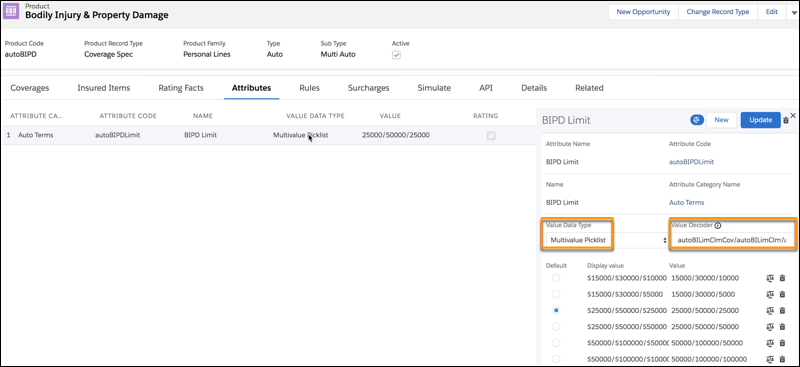This screenshot has height=367, width=800.
Task: Click the 25000/50000/25000 value table cell
Action: tap(396, 135)
